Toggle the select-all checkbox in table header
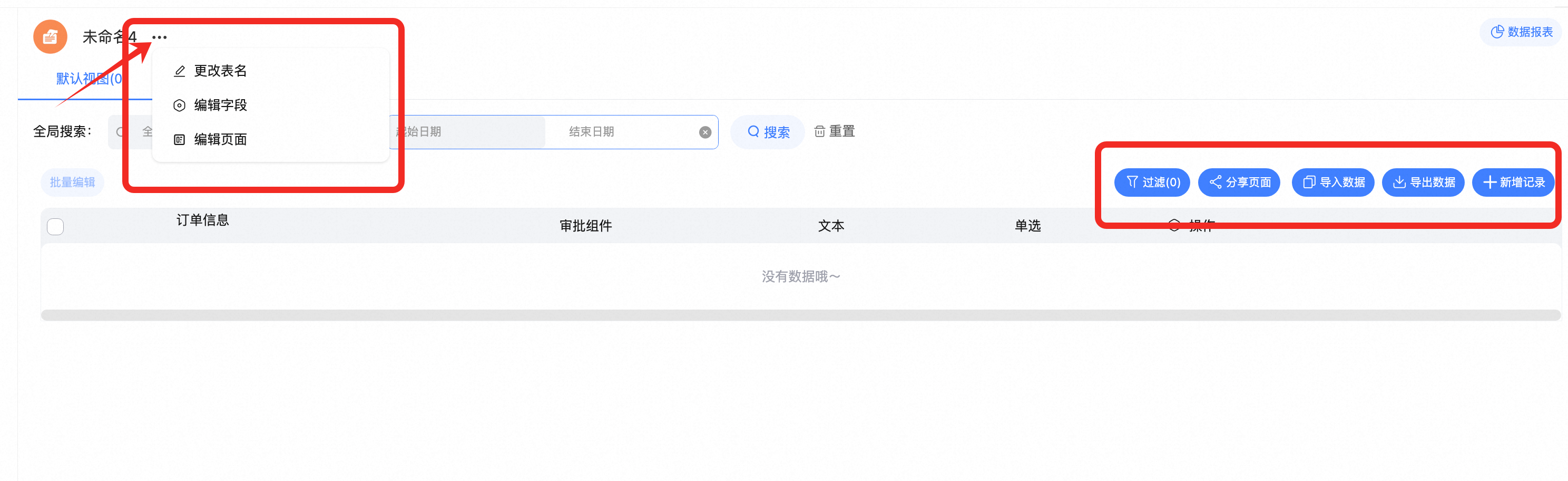Screen dimensions: 1568x481 click(55, 227)
